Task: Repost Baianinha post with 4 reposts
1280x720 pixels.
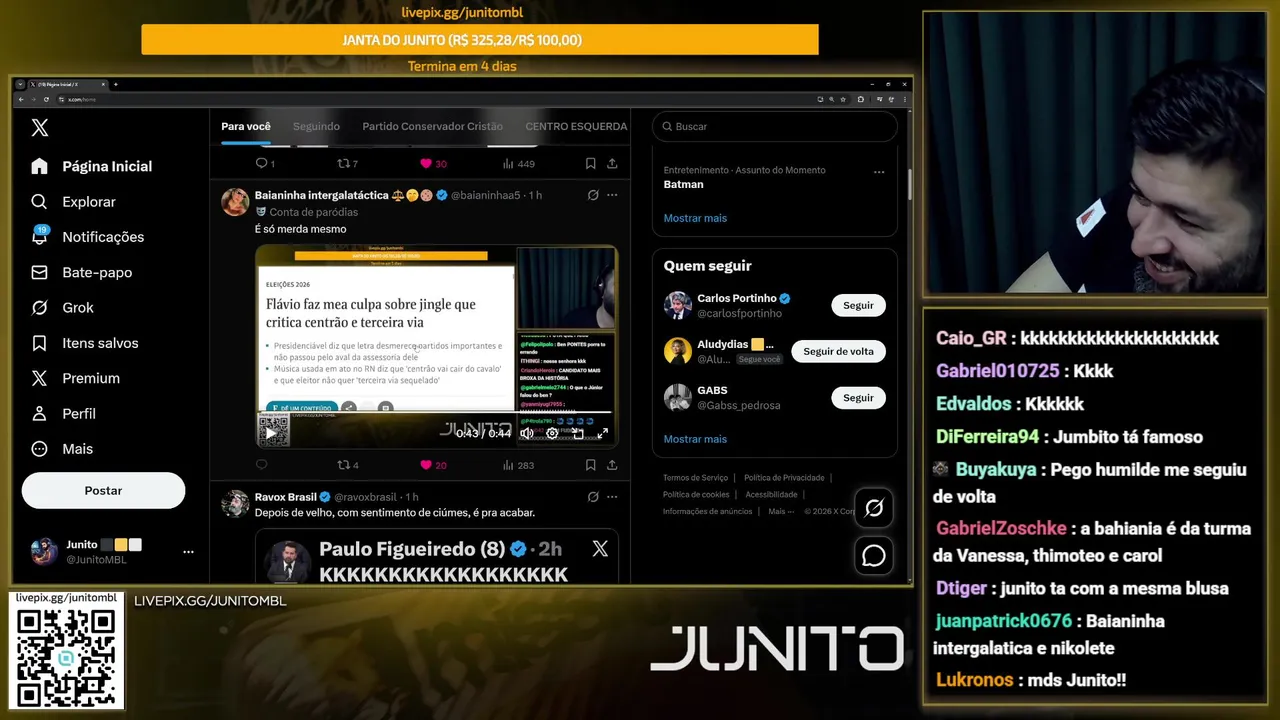Action: [348, 465]
